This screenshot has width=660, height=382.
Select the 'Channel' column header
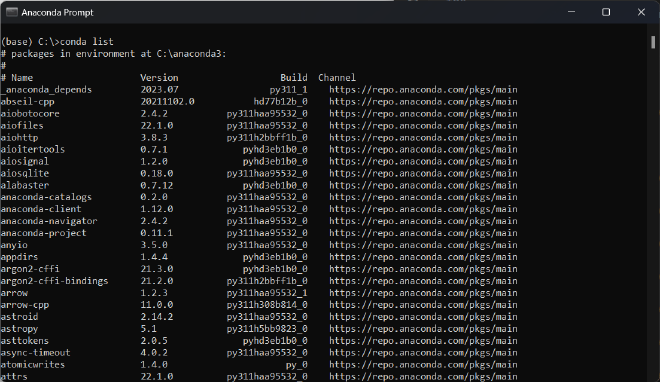point(337,78)
